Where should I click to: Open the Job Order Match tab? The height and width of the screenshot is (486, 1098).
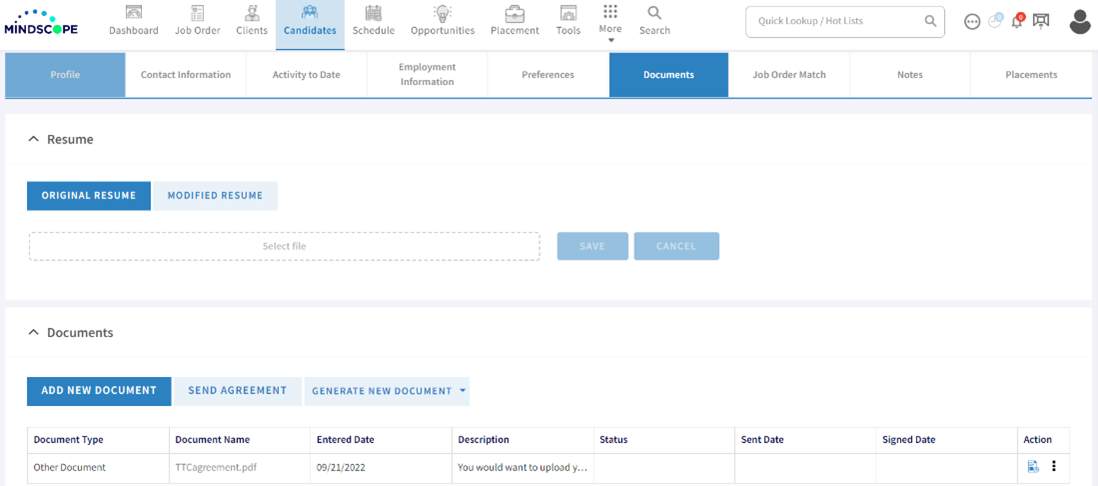789,75
